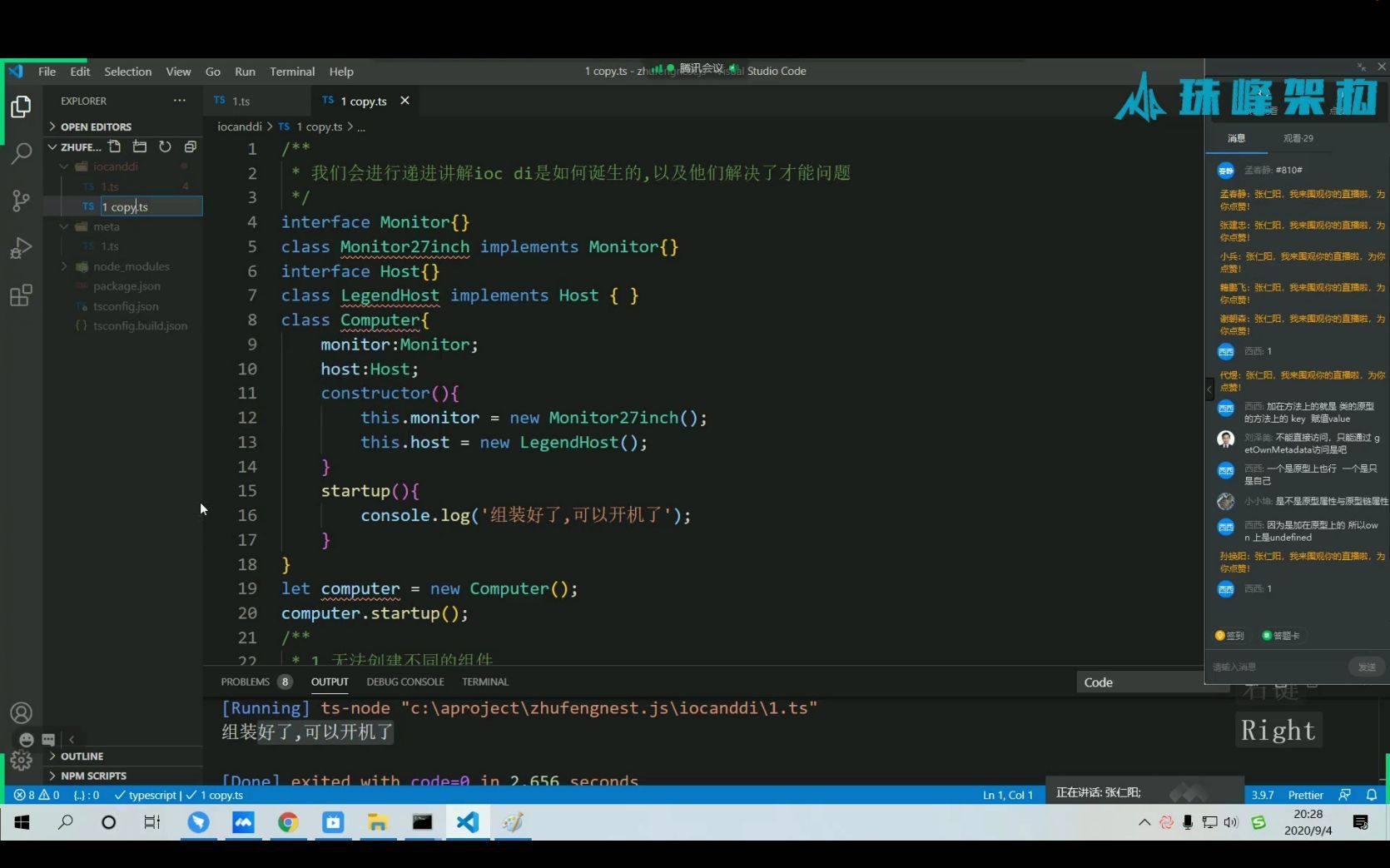Click the 签到 button in chat panel
This screenshot has height=868, width=1390.
coord(1230,636)
